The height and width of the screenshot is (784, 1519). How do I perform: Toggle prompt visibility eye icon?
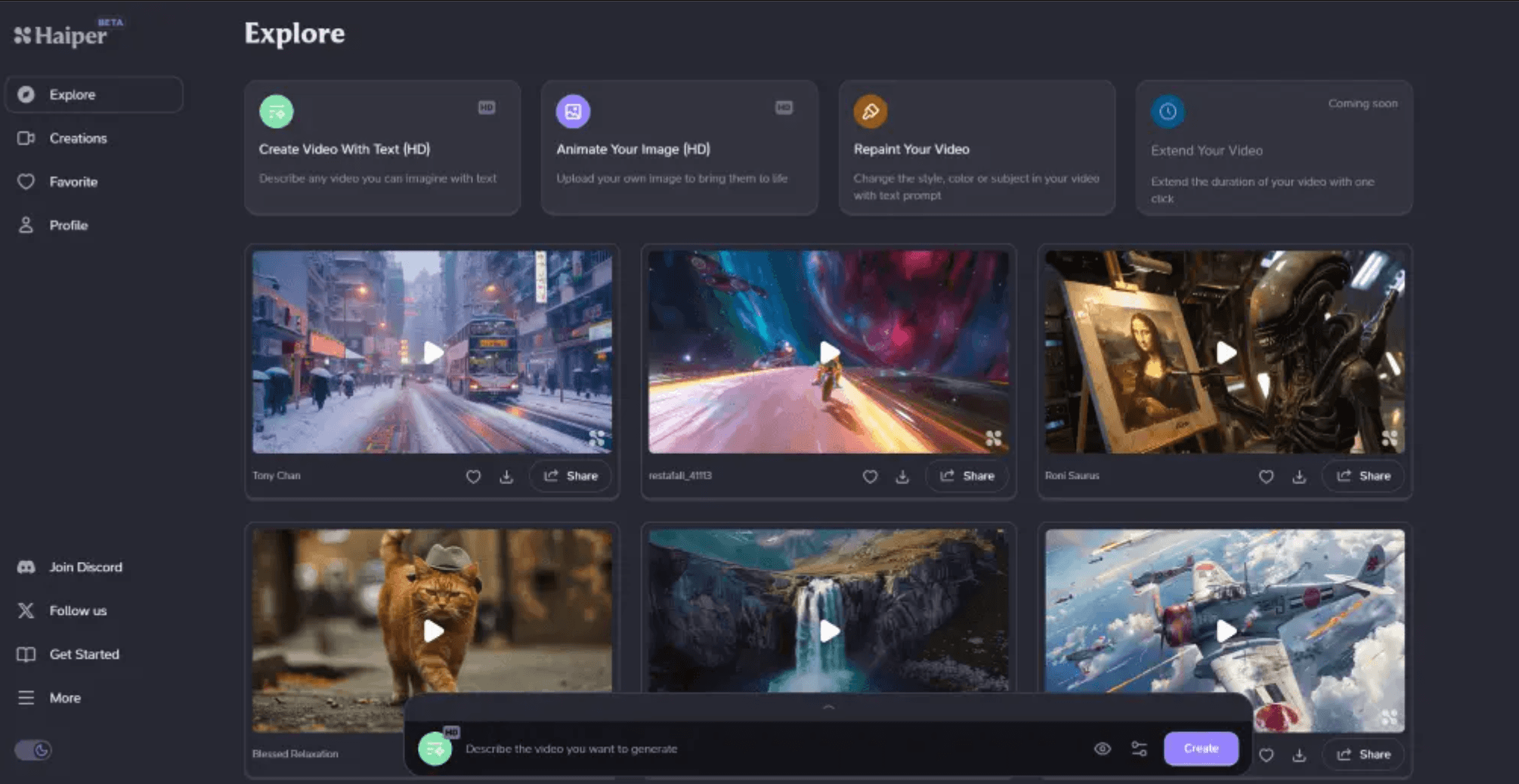(x=1103, y=749)
